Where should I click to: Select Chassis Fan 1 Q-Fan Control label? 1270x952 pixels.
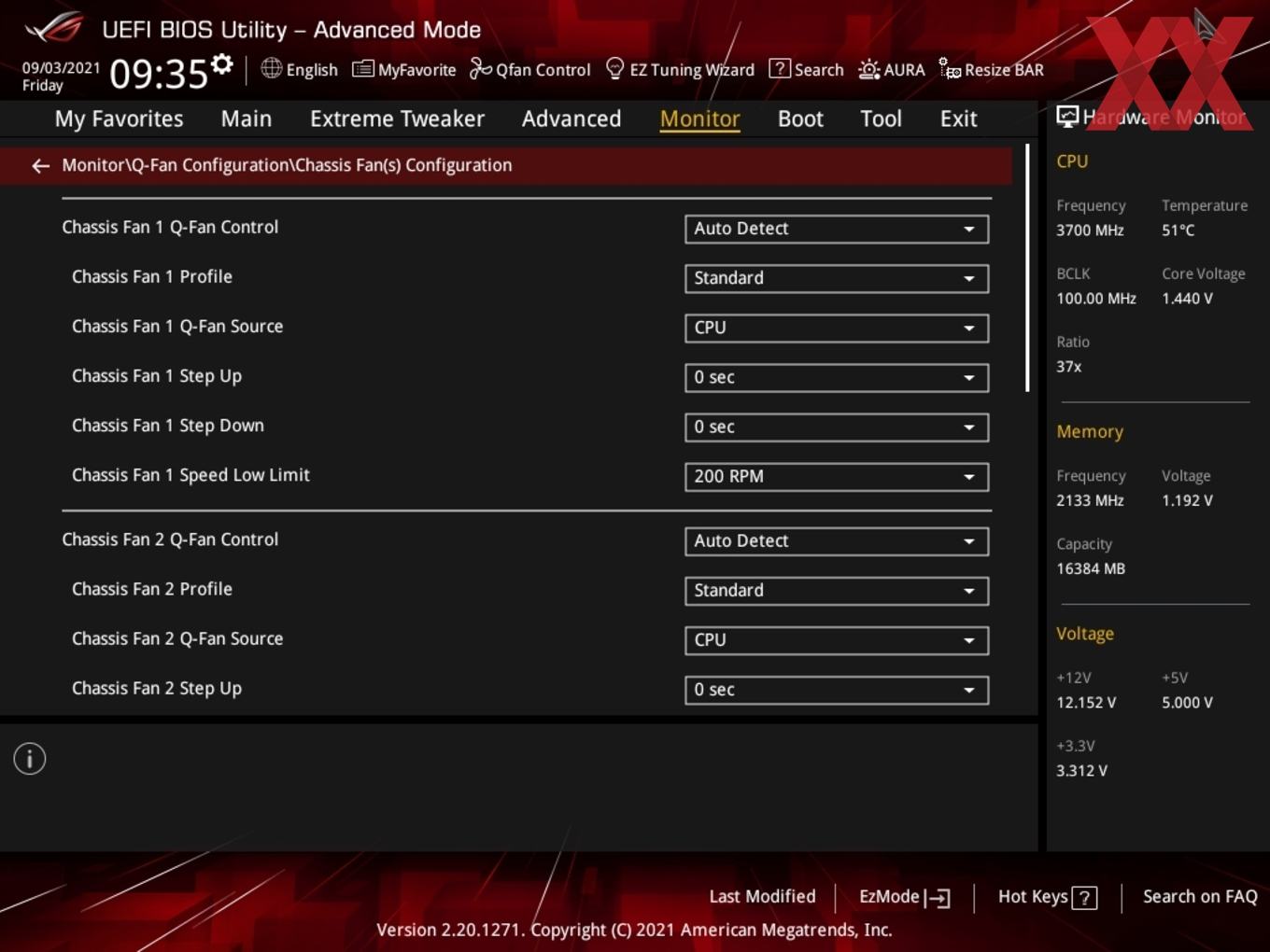[170, 227]
